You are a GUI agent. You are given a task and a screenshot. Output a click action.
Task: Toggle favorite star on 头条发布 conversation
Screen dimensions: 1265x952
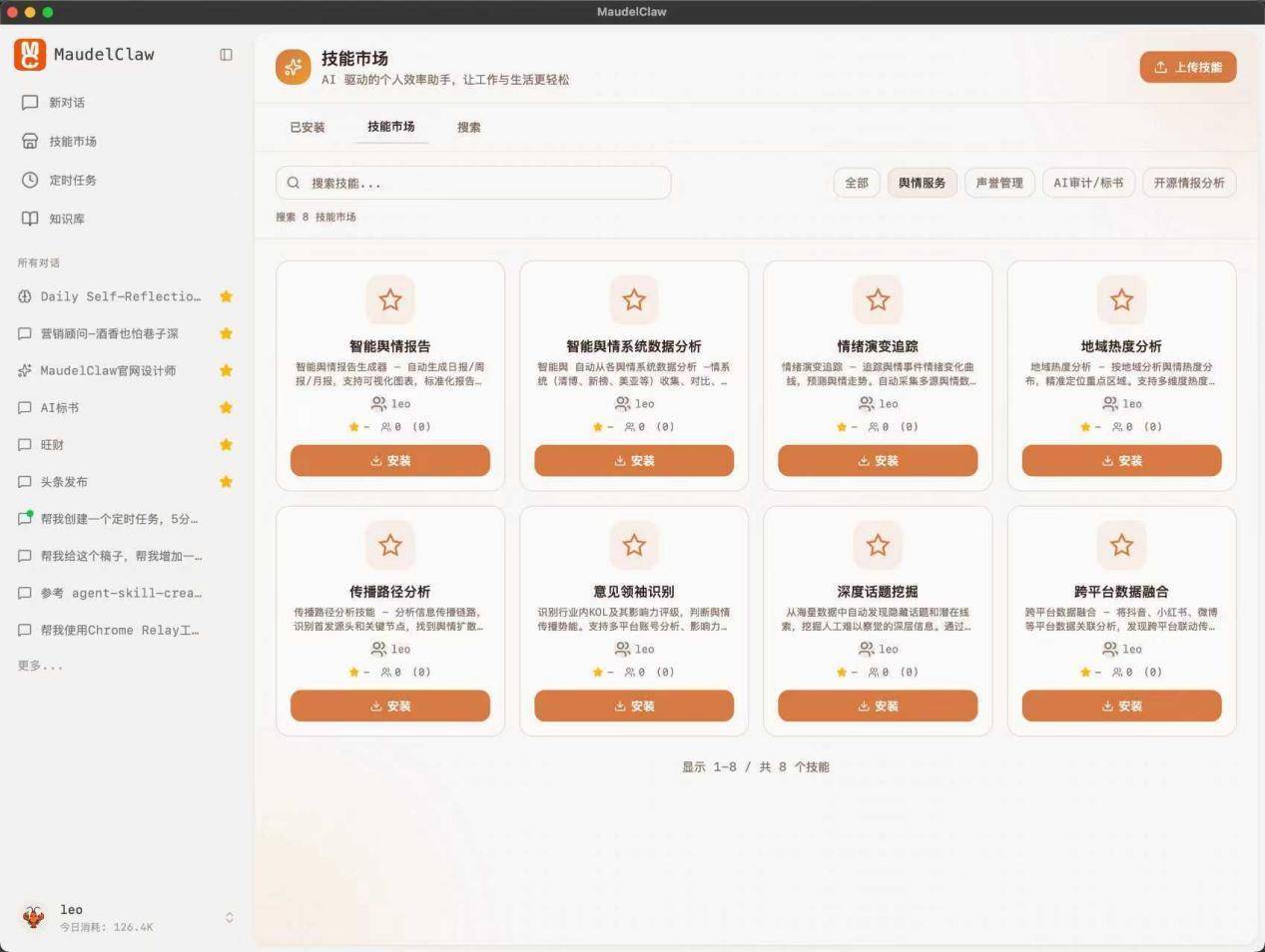pyautogui.click(x=227, y=482)
